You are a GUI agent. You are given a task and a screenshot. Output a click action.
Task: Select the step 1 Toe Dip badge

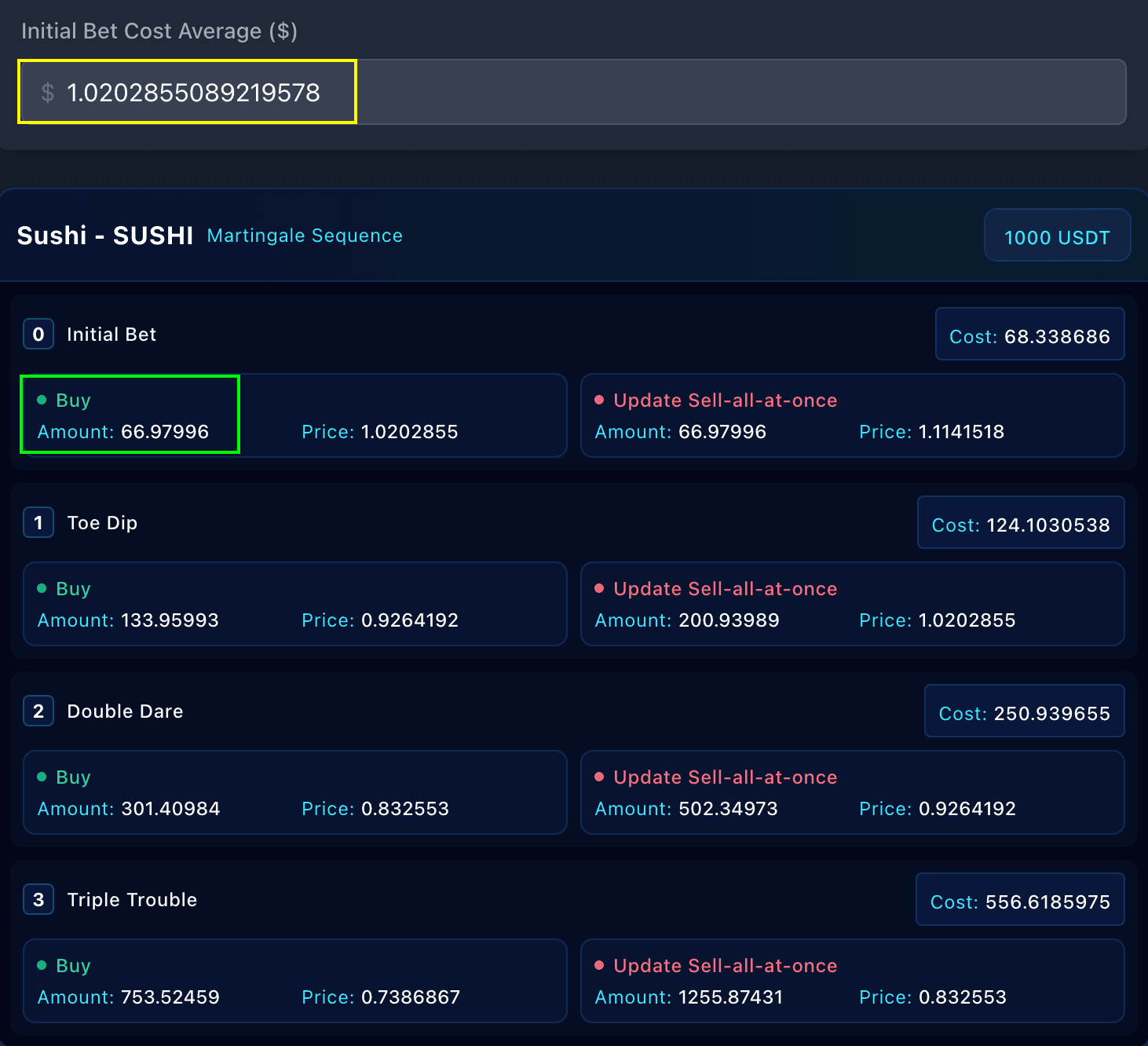click(x=38, y=523)
